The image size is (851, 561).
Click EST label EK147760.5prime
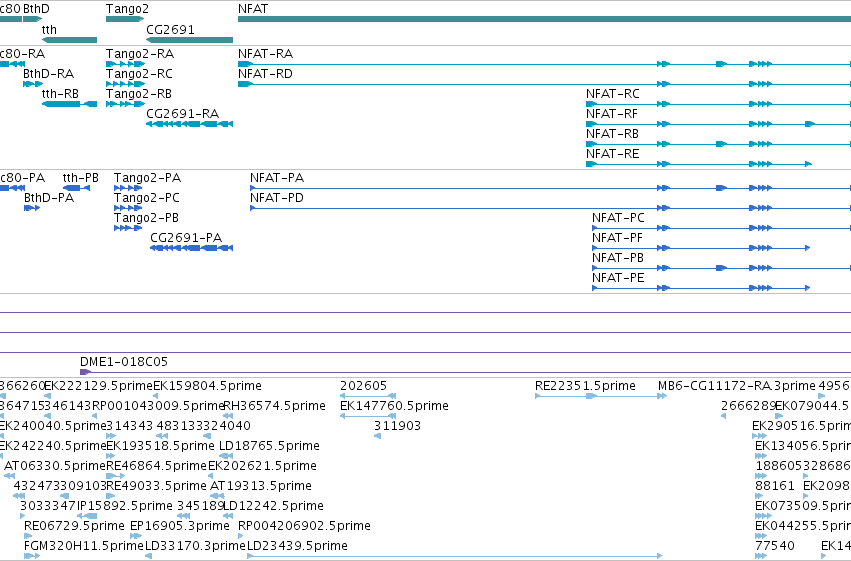point(395,406)
